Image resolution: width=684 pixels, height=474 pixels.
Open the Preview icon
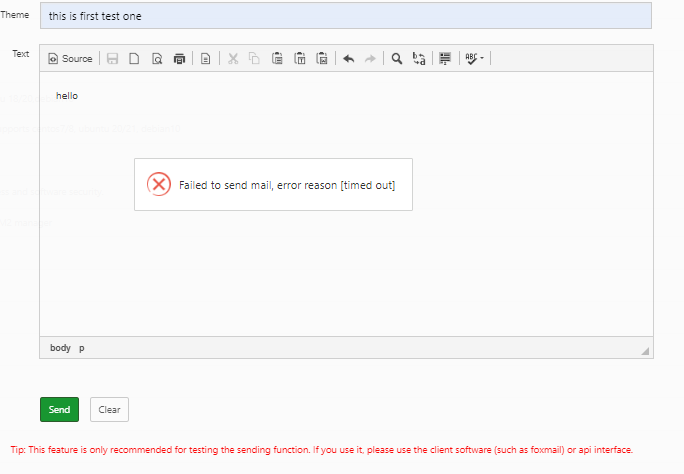coord(157,58)
